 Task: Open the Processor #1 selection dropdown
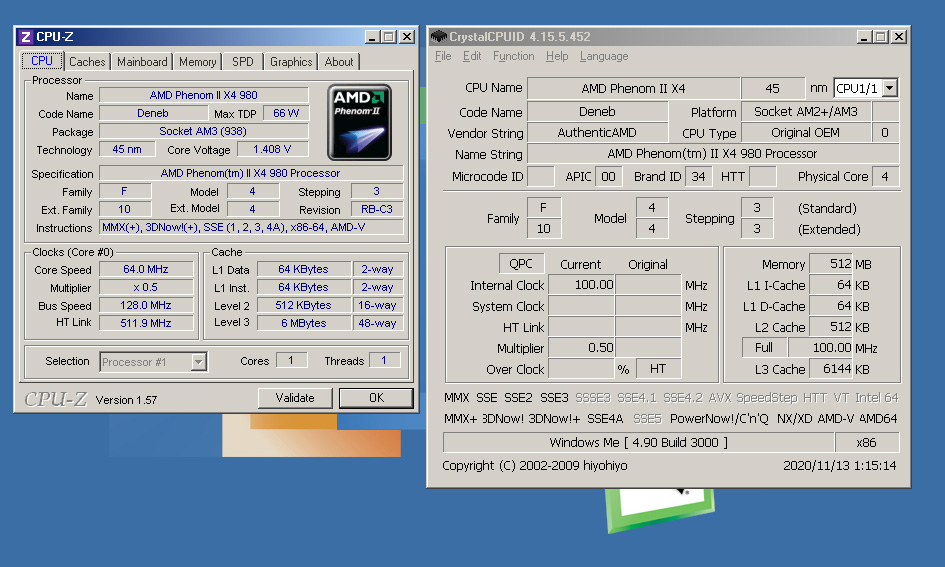click(198, 362)
